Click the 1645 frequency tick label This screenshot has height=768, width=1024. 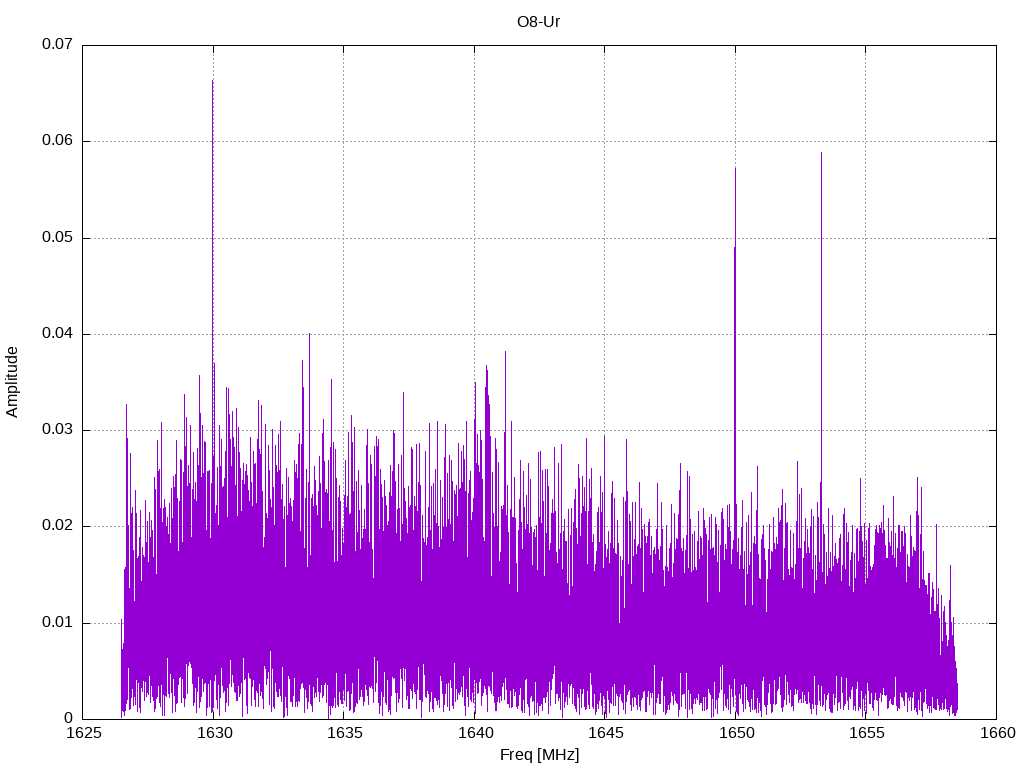click(605, 733)
